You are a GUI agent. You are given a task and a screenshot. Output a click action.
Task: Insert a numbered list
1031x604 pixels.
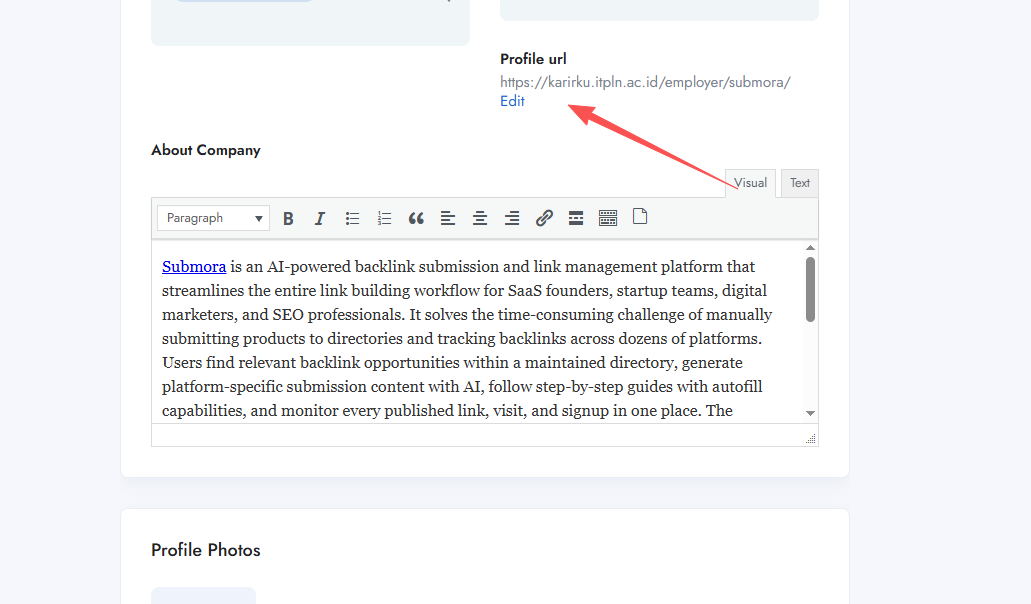click(384, 218)
